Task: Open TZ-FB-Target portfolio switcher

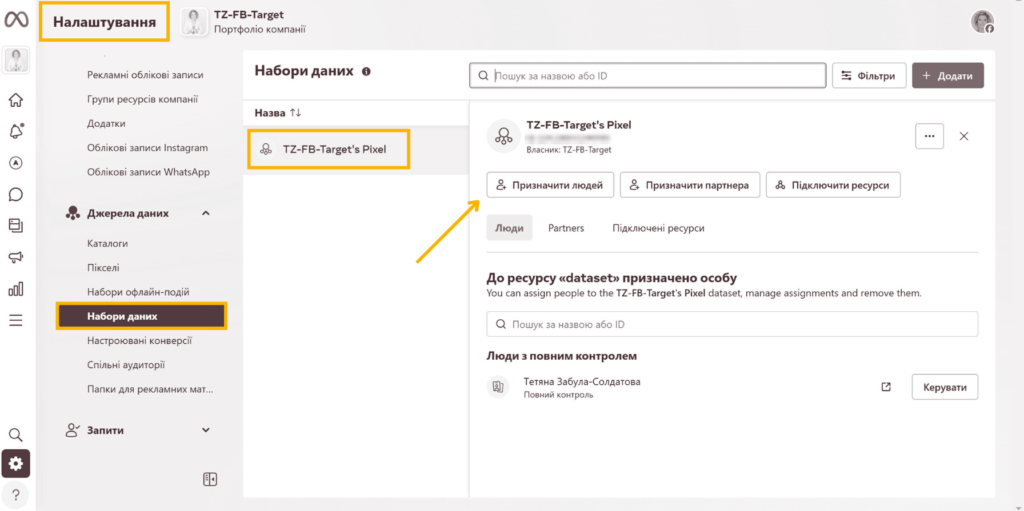Action: pos(244,22)
